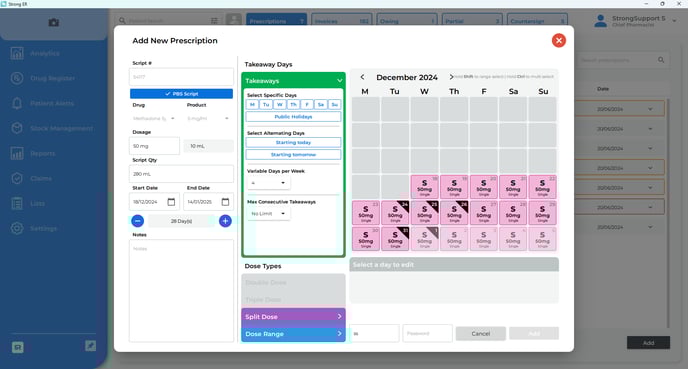Click the Public Holidays button
The height and width of the screenshot is (369, 688).
(x=293, y=117)
